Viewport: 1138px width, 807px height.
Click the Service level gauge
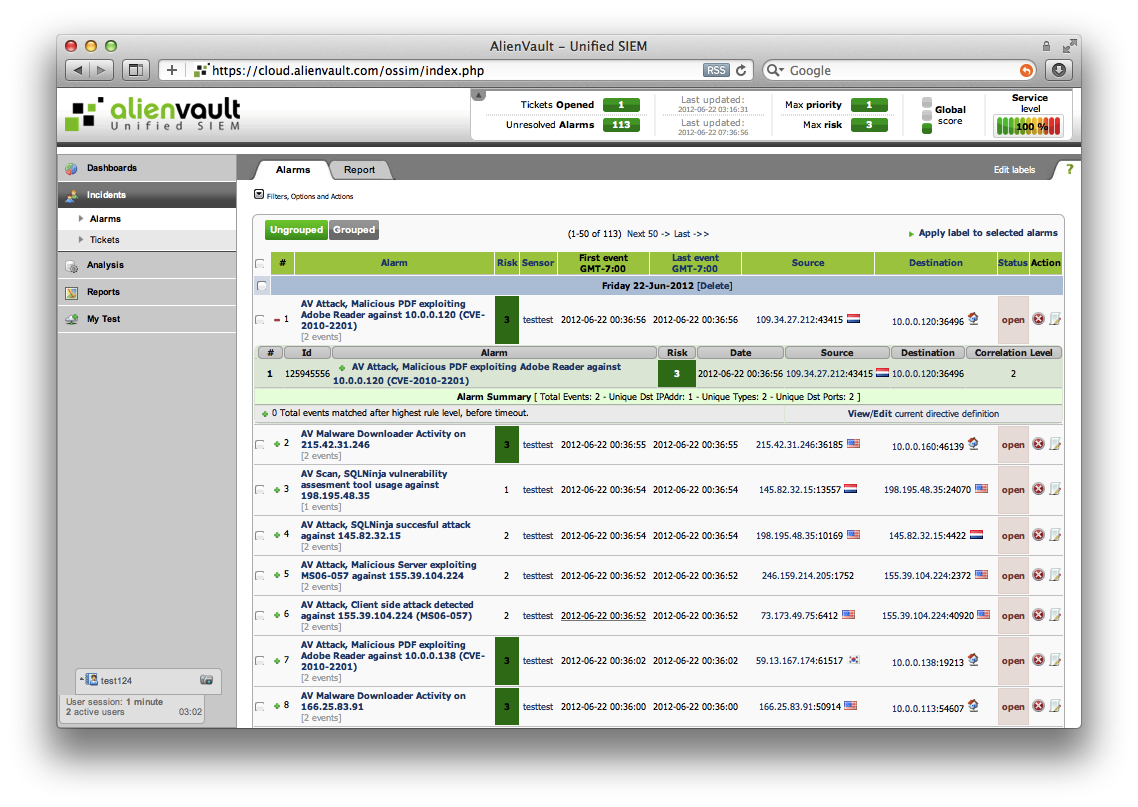[1028, 126]
